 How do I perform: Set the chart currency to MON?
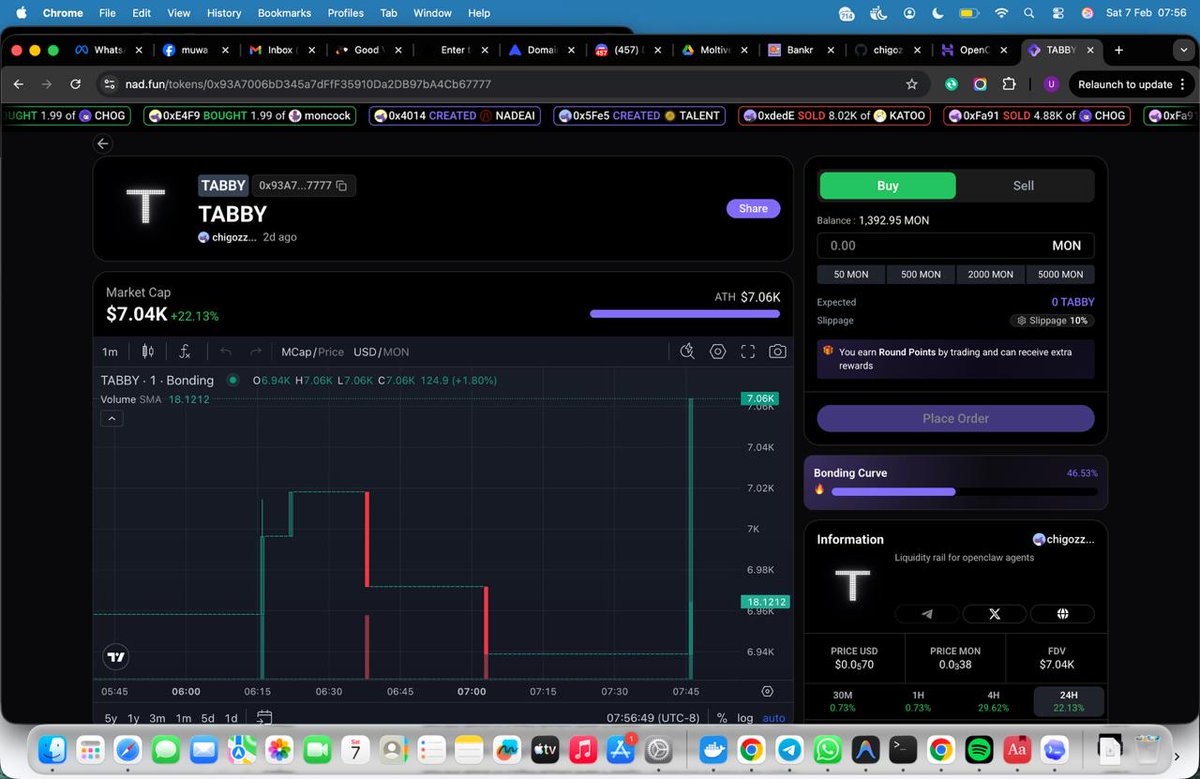[396, 352]
